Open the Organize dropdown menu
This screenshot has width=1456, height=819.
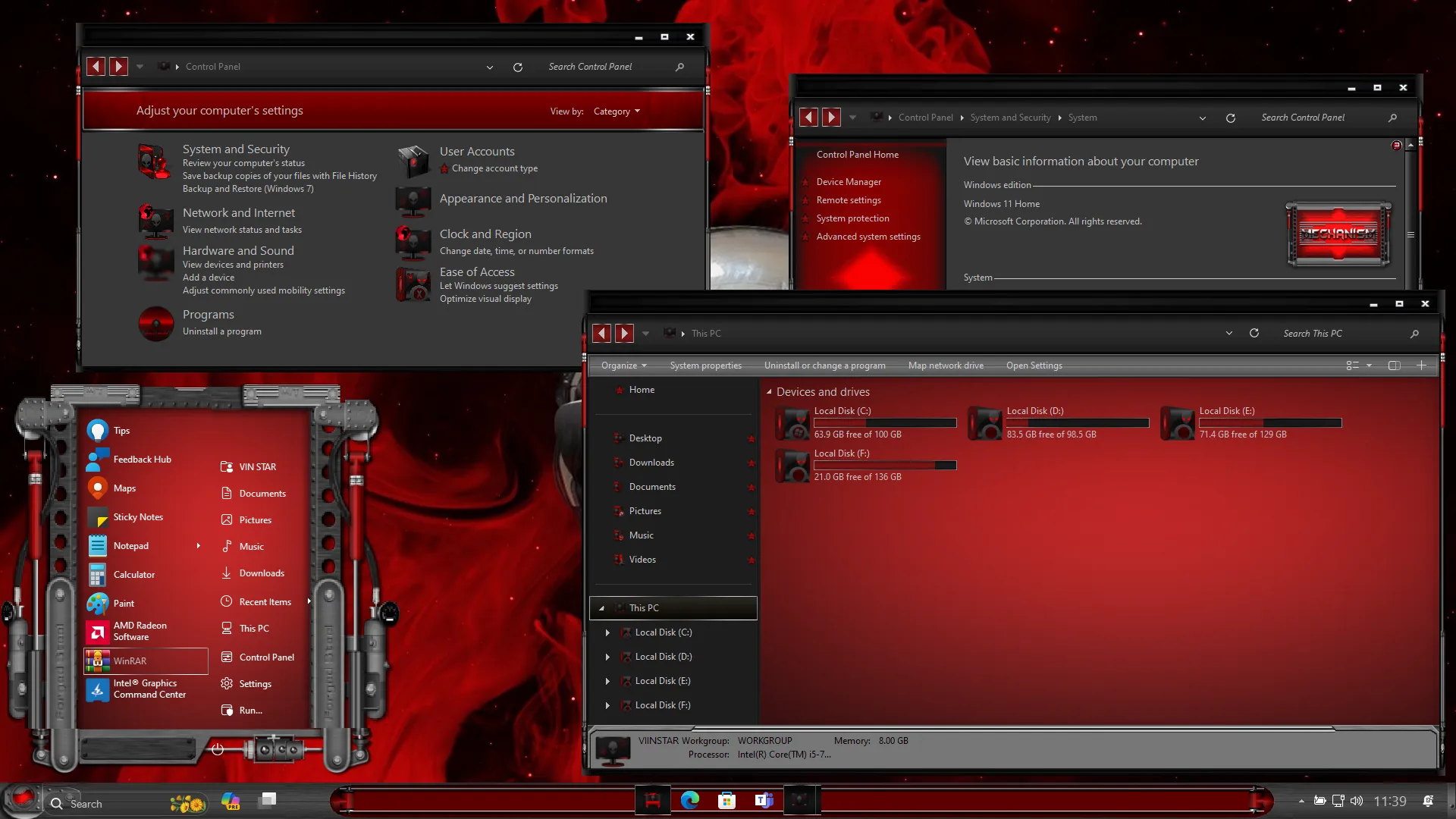(x=623, y=366)
